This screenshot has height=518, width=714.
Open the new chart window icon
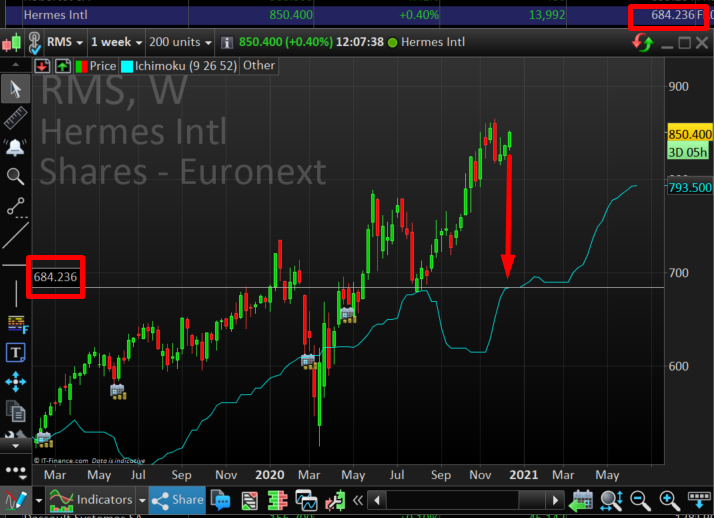click(x=306, y=501)
